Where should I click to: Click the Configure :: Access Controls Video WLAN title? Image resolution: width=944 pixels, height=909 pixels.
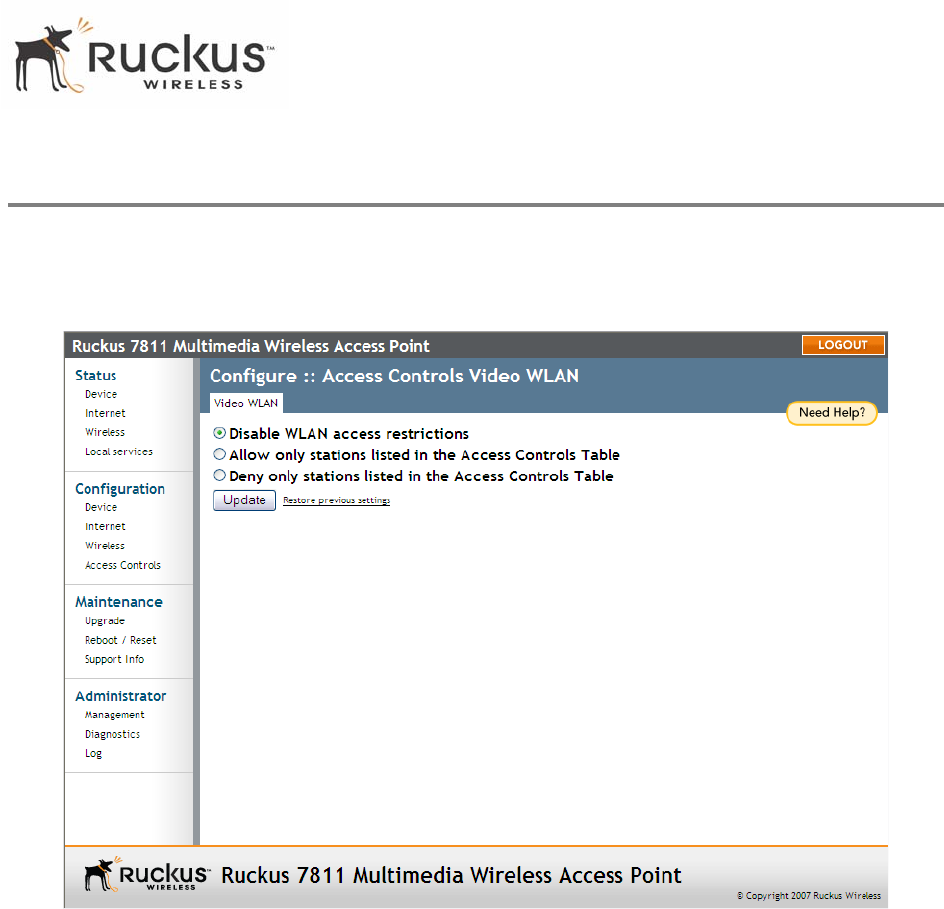(x=394, y=376)
